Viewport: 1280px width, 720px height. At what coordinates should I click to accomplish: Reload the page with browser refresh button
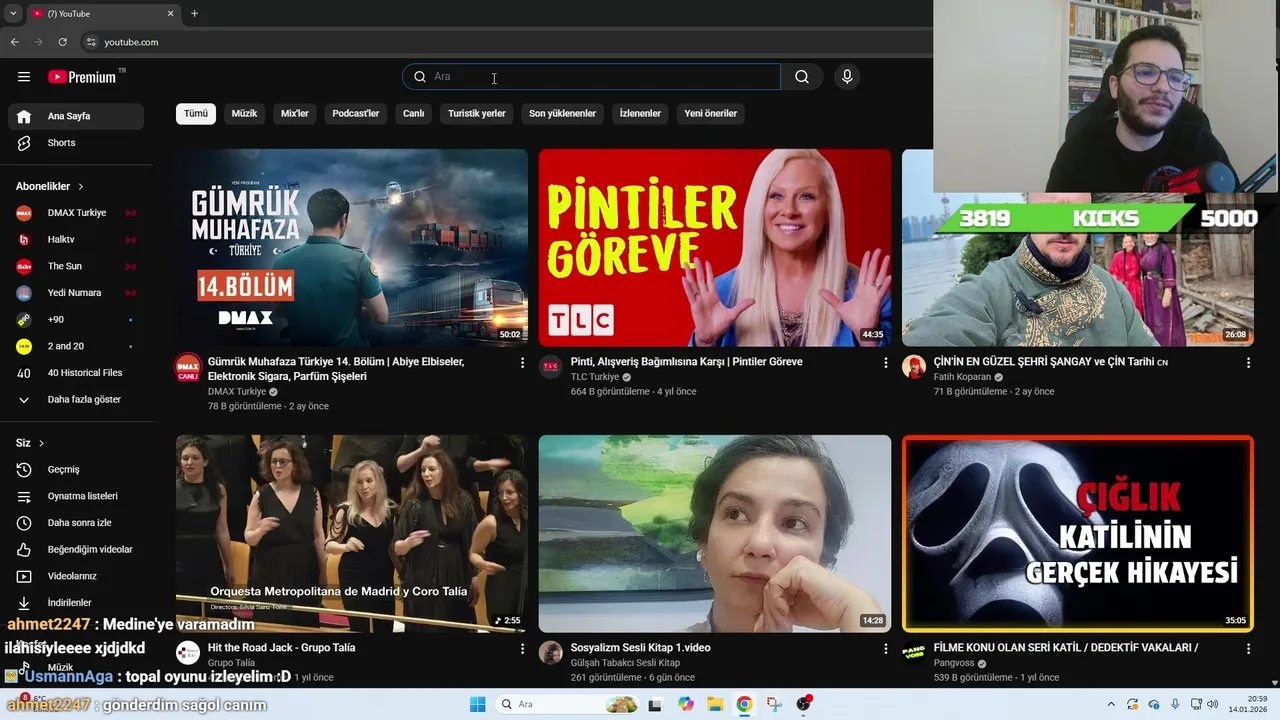coord(62,42)
